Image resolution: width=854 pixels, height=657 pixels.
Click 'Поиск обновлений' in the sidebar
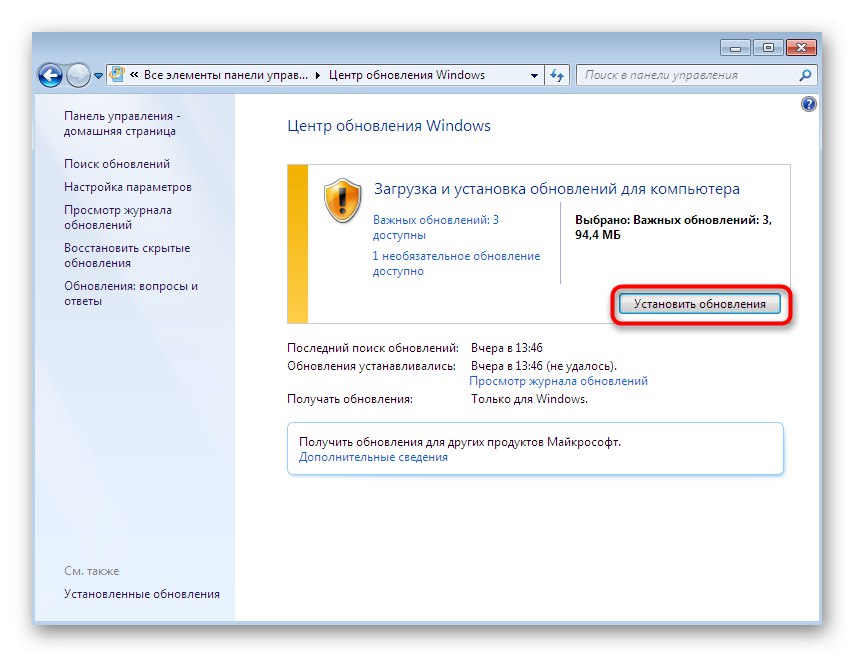(x=117, y=163)
